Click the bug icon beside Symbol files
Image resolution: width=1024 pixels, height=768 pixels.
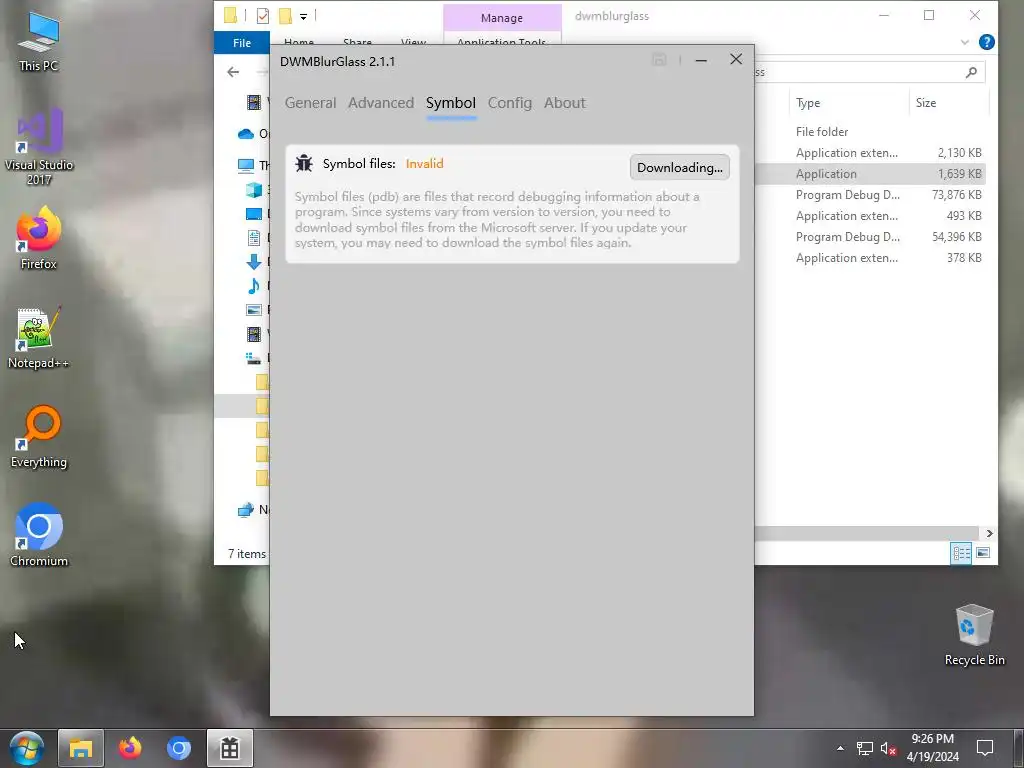pyautogui.click(x=304, y=163)
